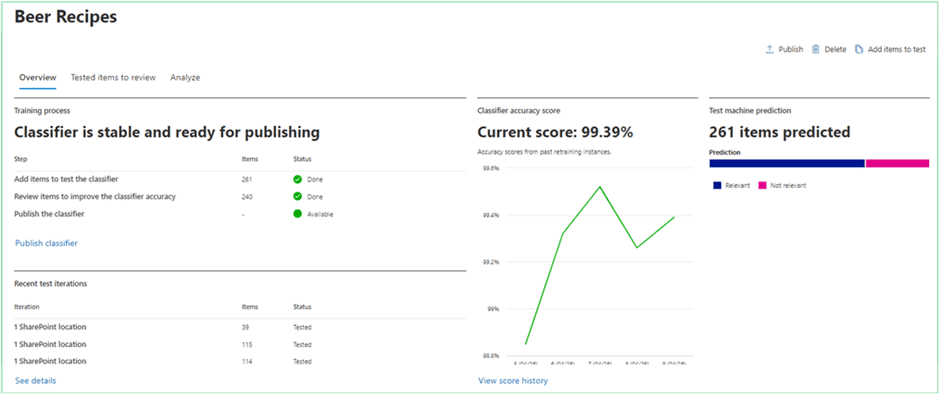Click the SharePoint location row with 115 items

click(239, 344)
